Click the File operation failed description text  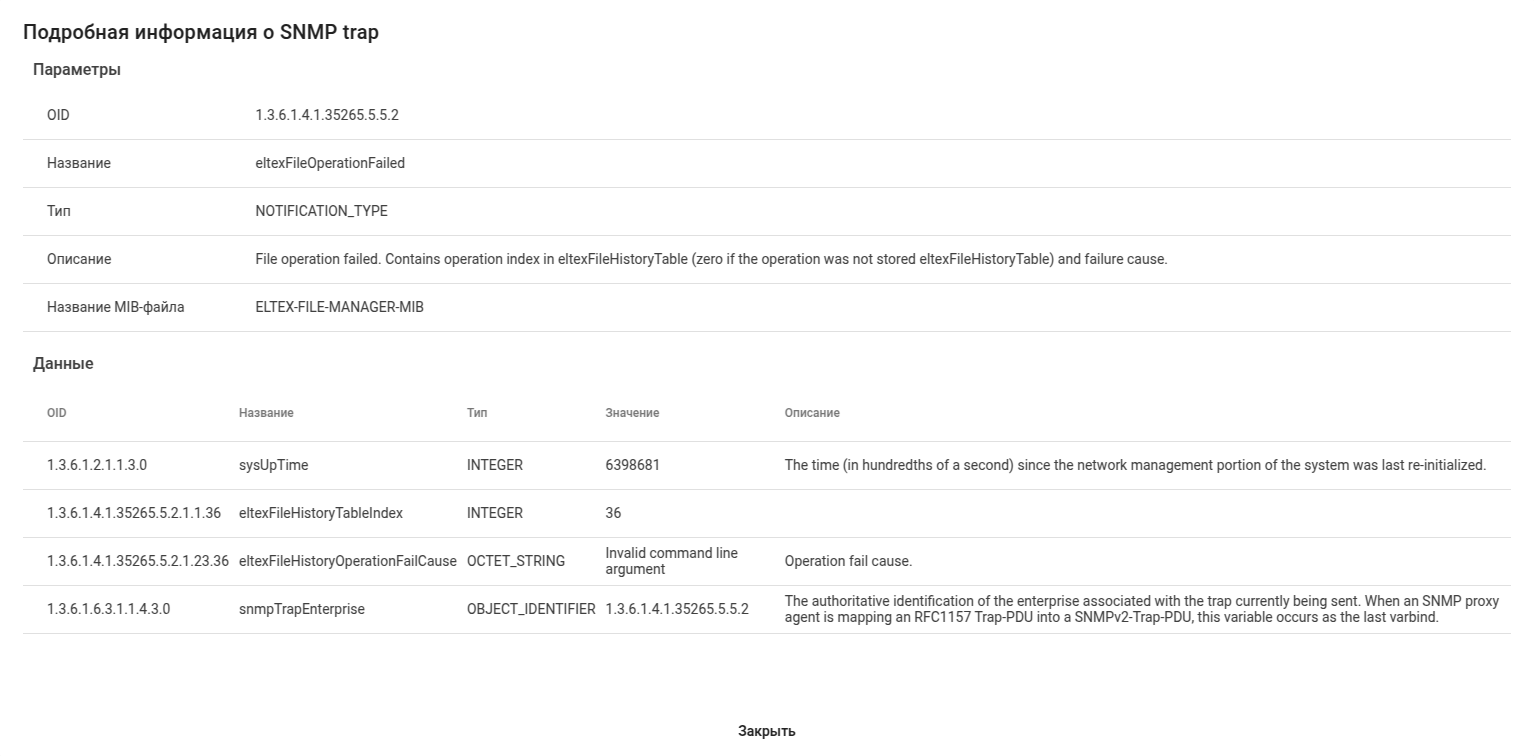point(711,259)
